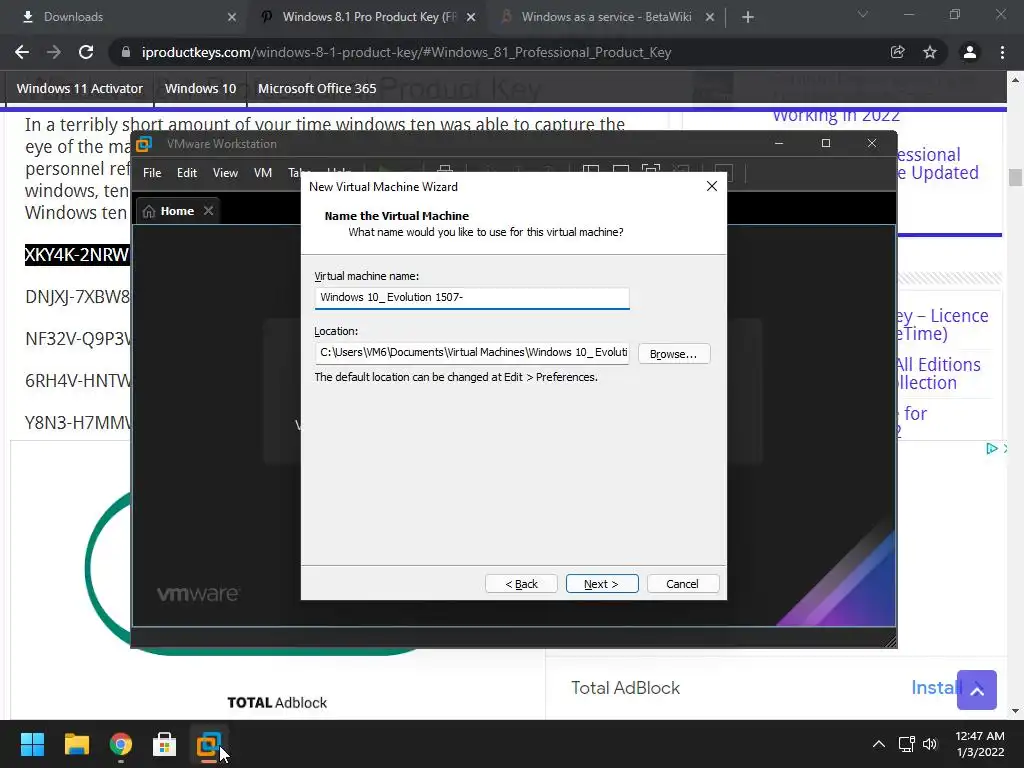Open VMware View menu

pos(225,173)
